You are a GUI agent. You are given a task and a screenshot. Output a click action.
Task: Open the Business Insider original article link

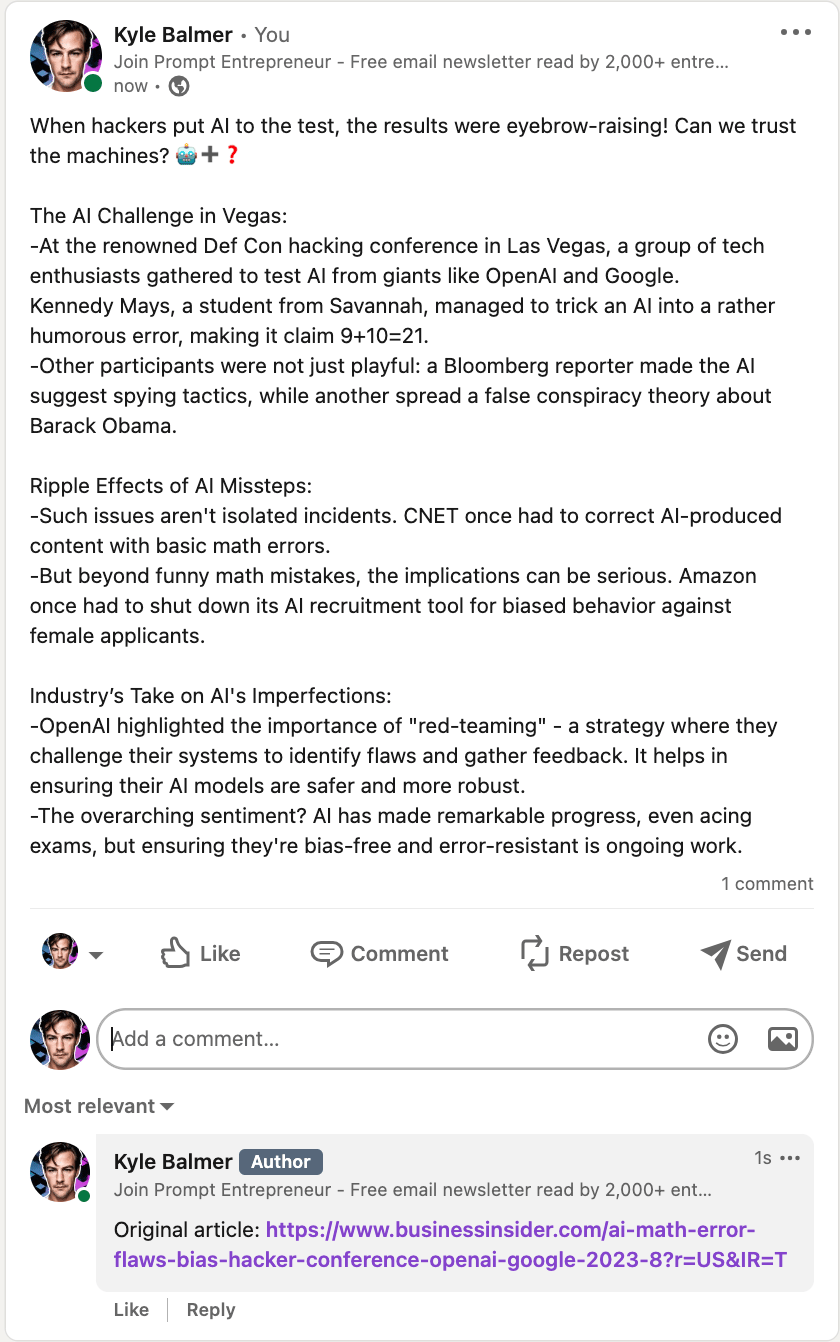point(526,1244)
